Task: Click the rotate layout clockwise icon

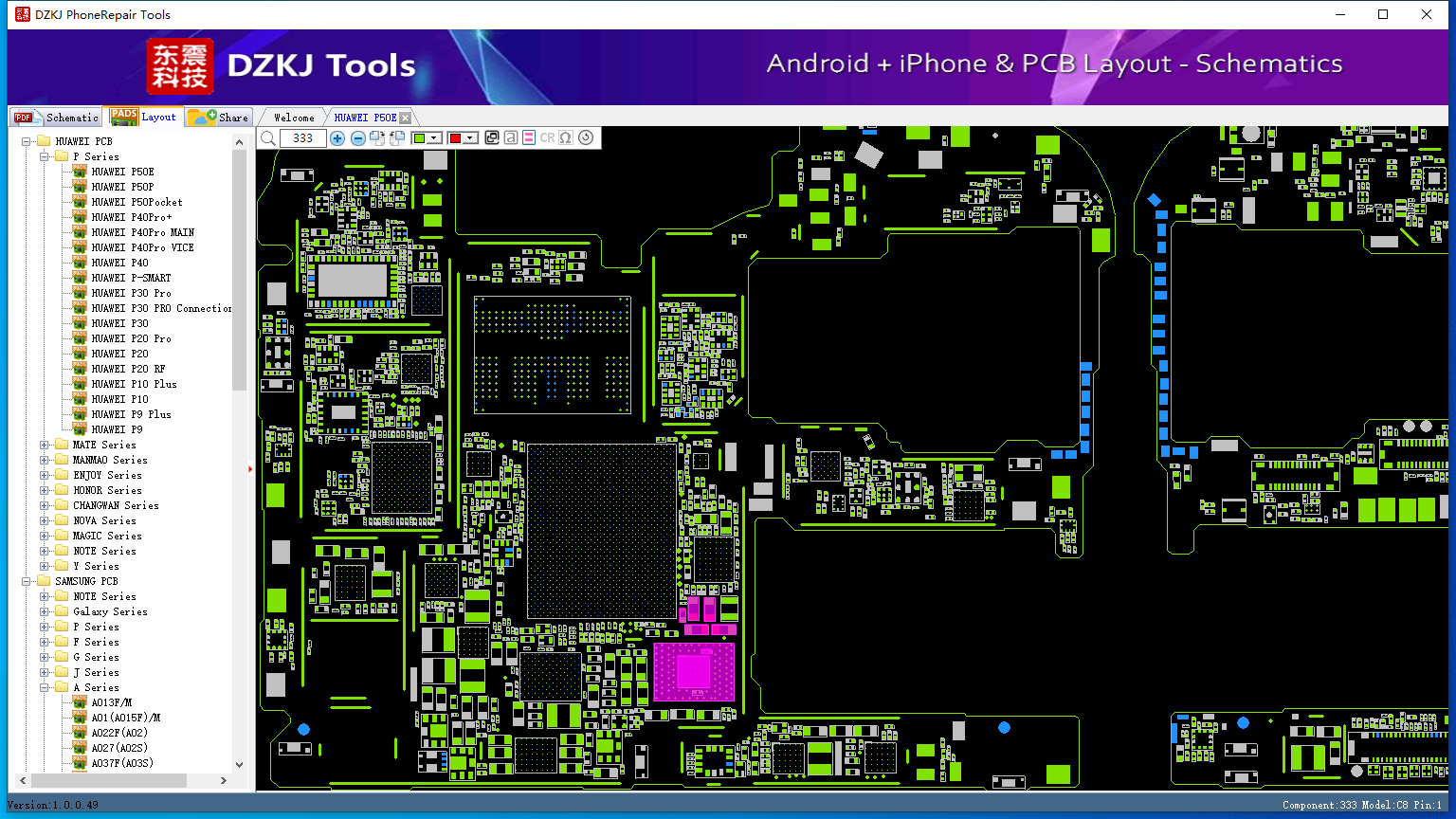Action: [x=377, y=138]
